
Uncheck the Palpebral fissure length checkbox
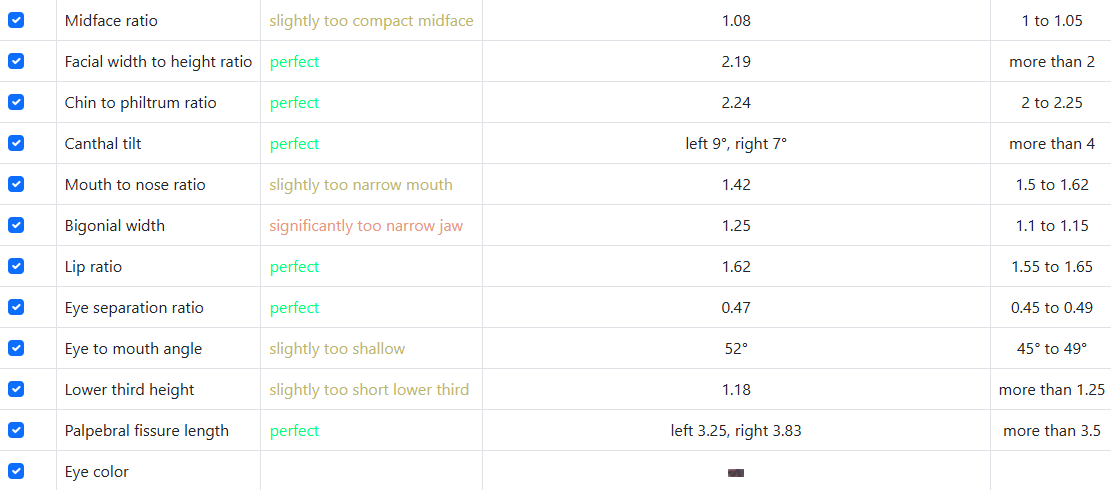click(x=16, y=430)
